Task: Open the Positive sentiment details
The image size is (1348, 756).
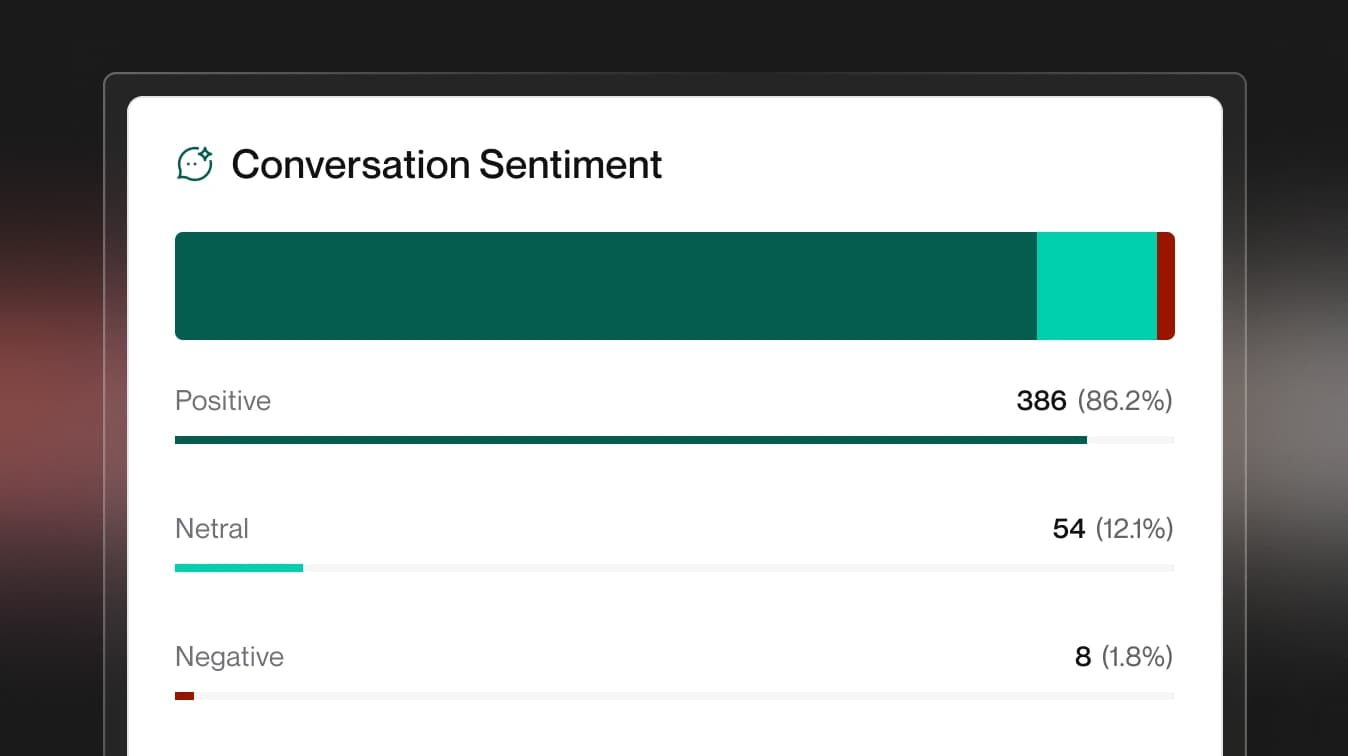Action: click(x=223, y=400)
